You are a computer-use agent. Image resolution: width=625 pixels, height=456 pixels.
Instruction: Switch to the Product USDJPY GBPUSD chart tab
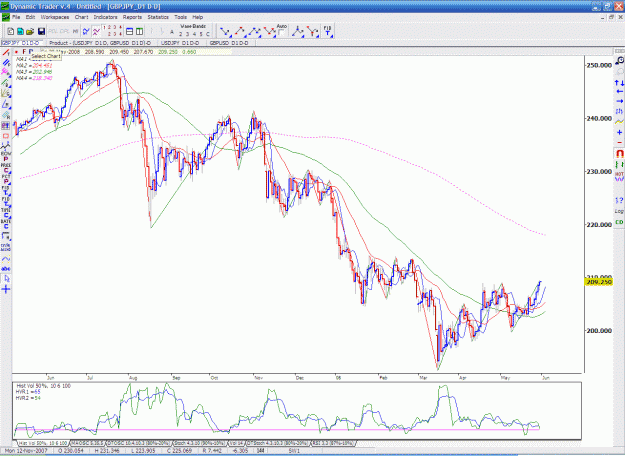coord(100,43)
